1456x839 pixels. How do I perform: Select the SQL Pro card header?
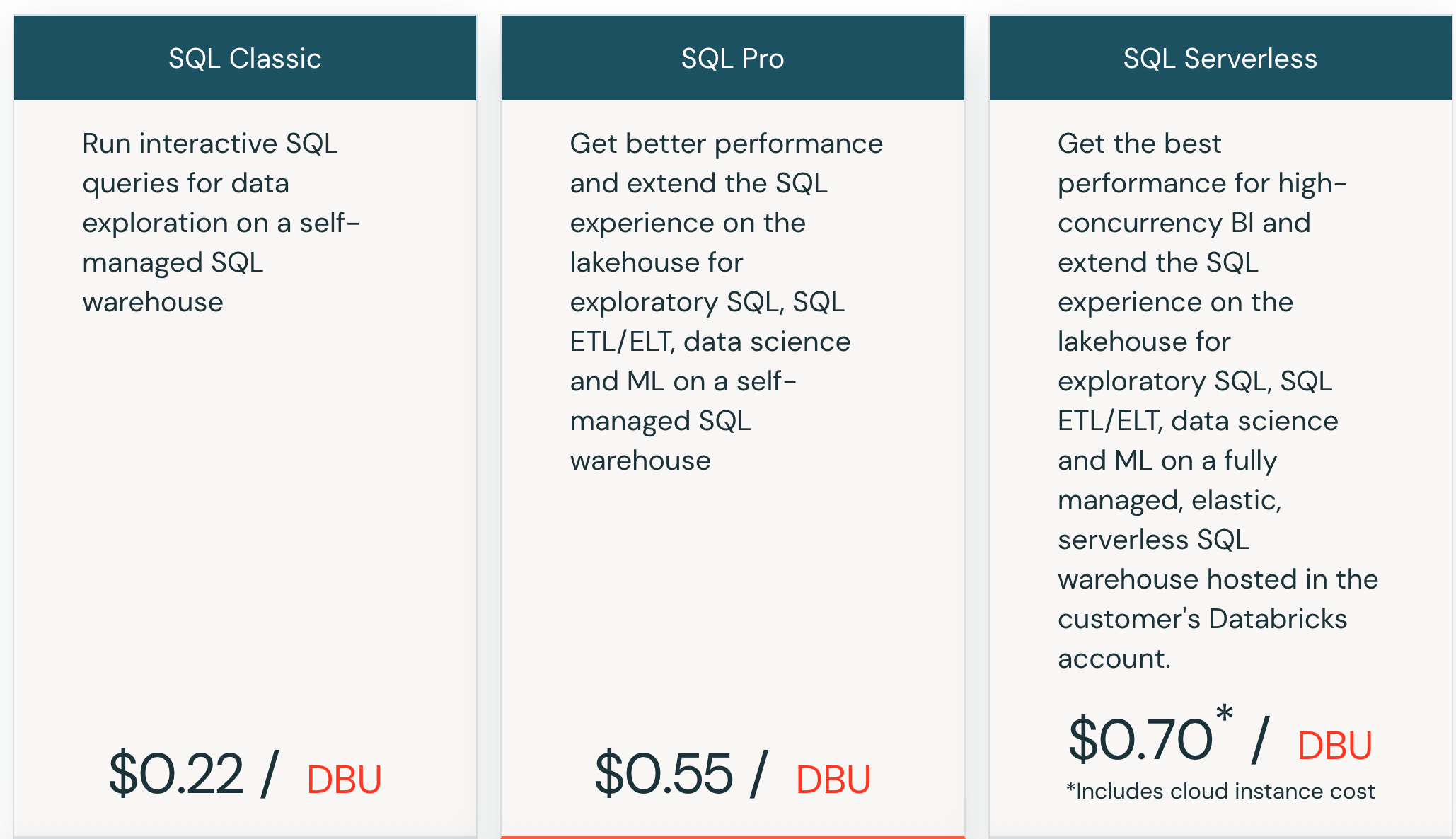click(x=732, y=58)
